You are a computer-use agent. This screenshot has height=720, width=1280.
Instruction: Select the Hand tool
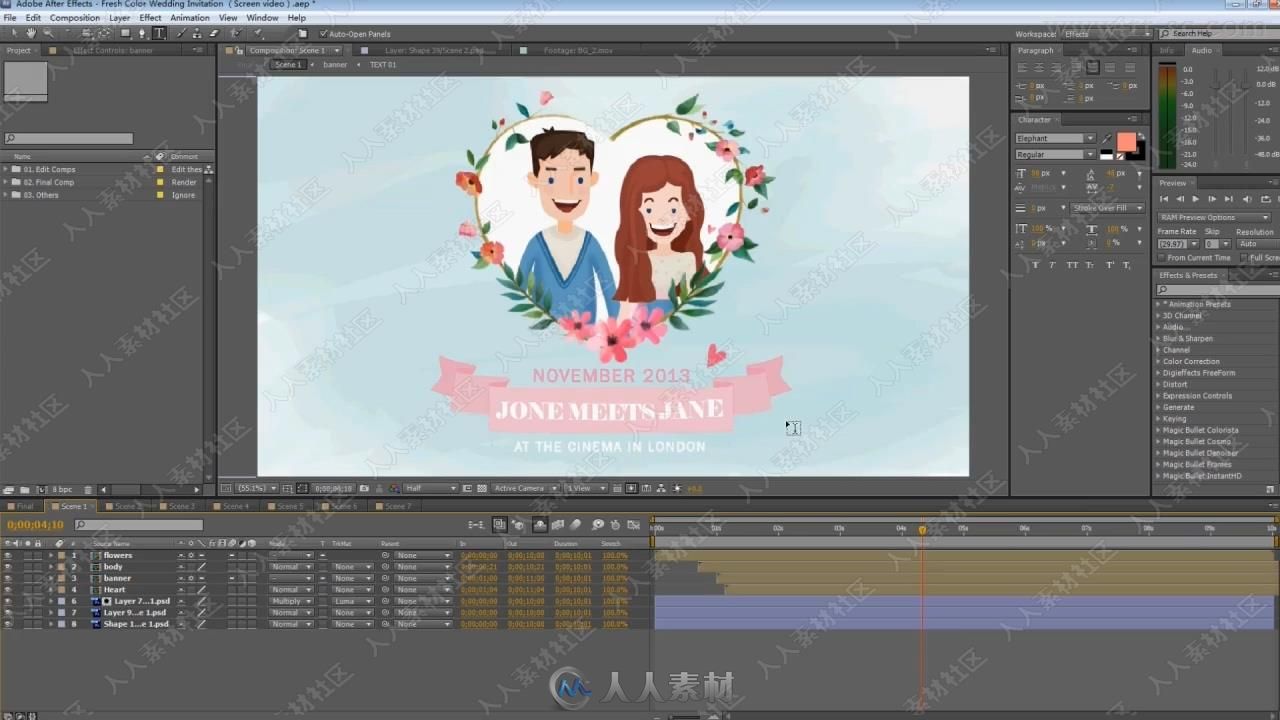click(31, 33)
